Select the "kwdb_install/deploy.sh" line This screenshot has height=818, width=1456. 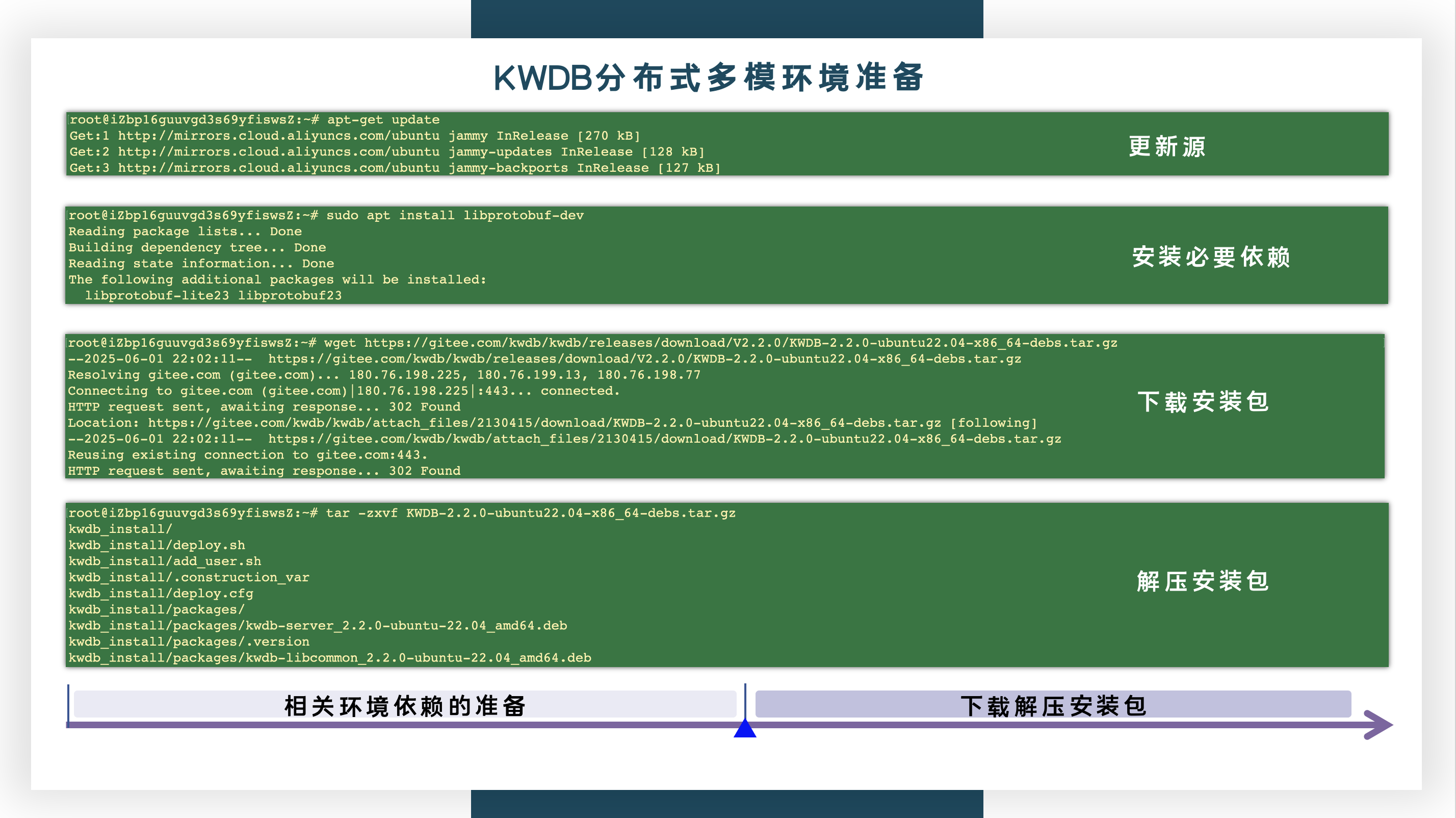coord(157,545)
